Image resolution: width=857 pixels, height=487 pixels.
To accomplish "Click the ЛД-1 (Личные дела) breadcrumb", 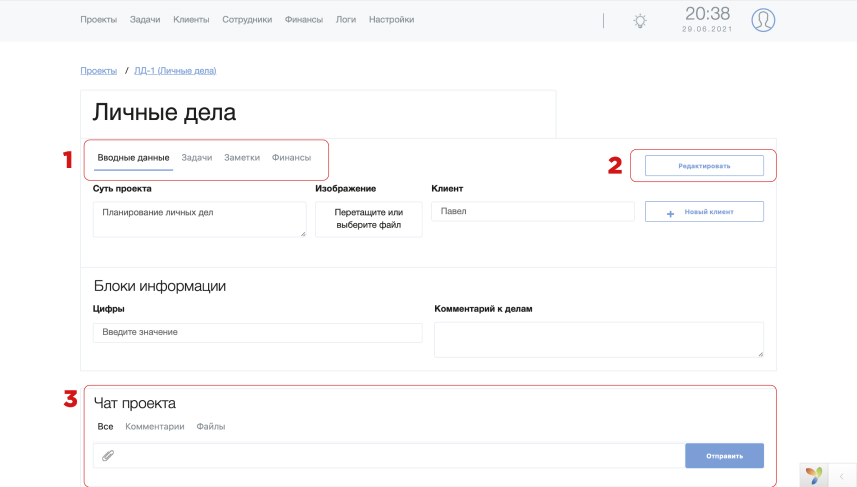I will (x=175, y=71).
